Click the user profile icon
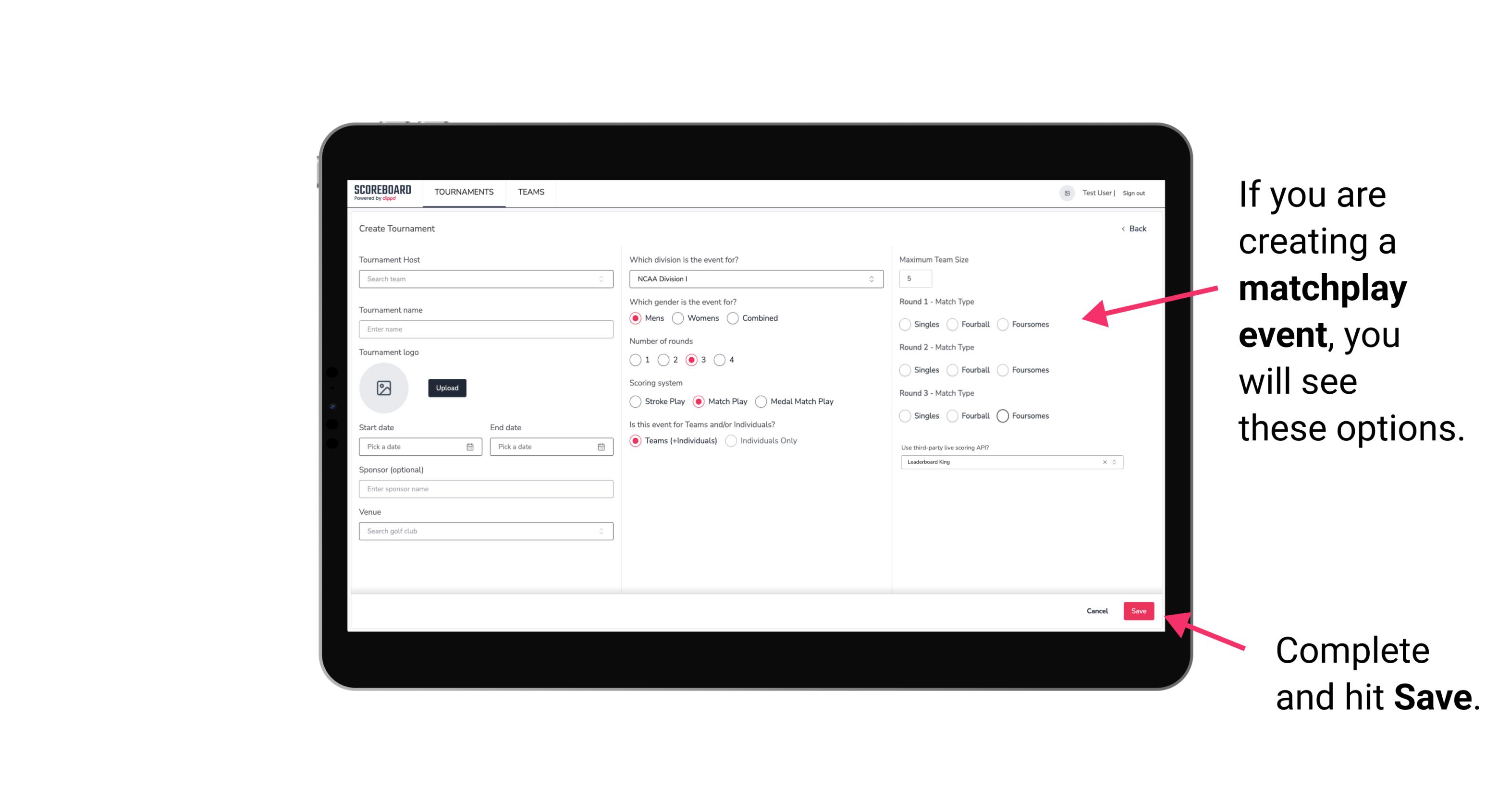This screenshot has width=1510, height=812. tap(1064, 192)
